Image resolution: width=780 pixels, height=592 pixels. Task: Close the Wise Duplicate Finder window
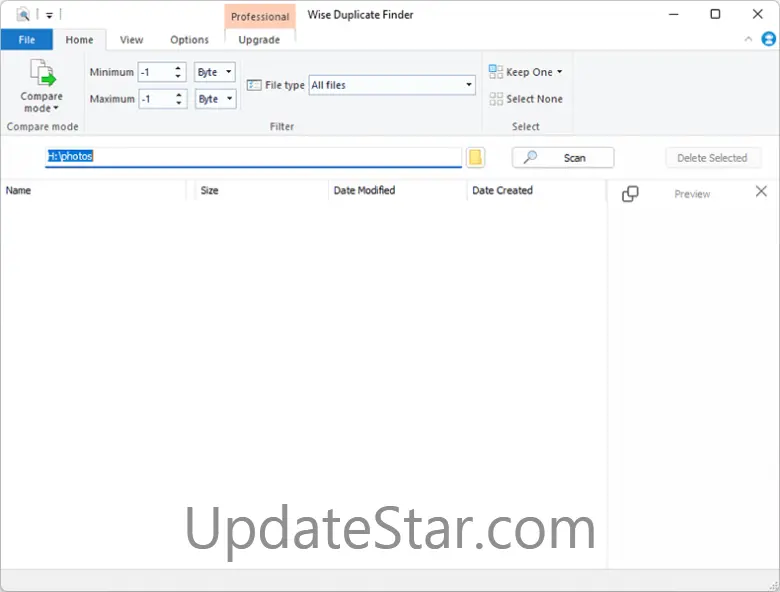[x=757, y=14]
